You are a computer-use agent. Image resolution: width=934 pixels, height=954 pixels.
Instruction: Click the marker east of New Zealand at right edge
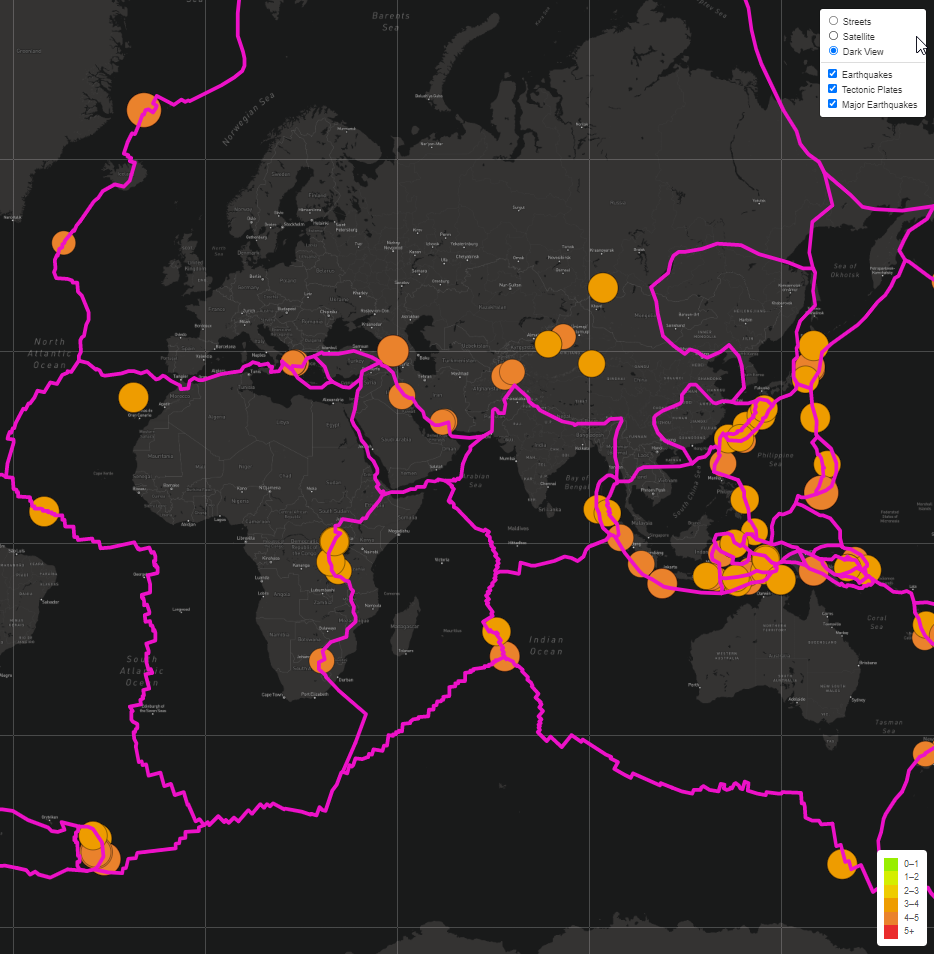927,753
